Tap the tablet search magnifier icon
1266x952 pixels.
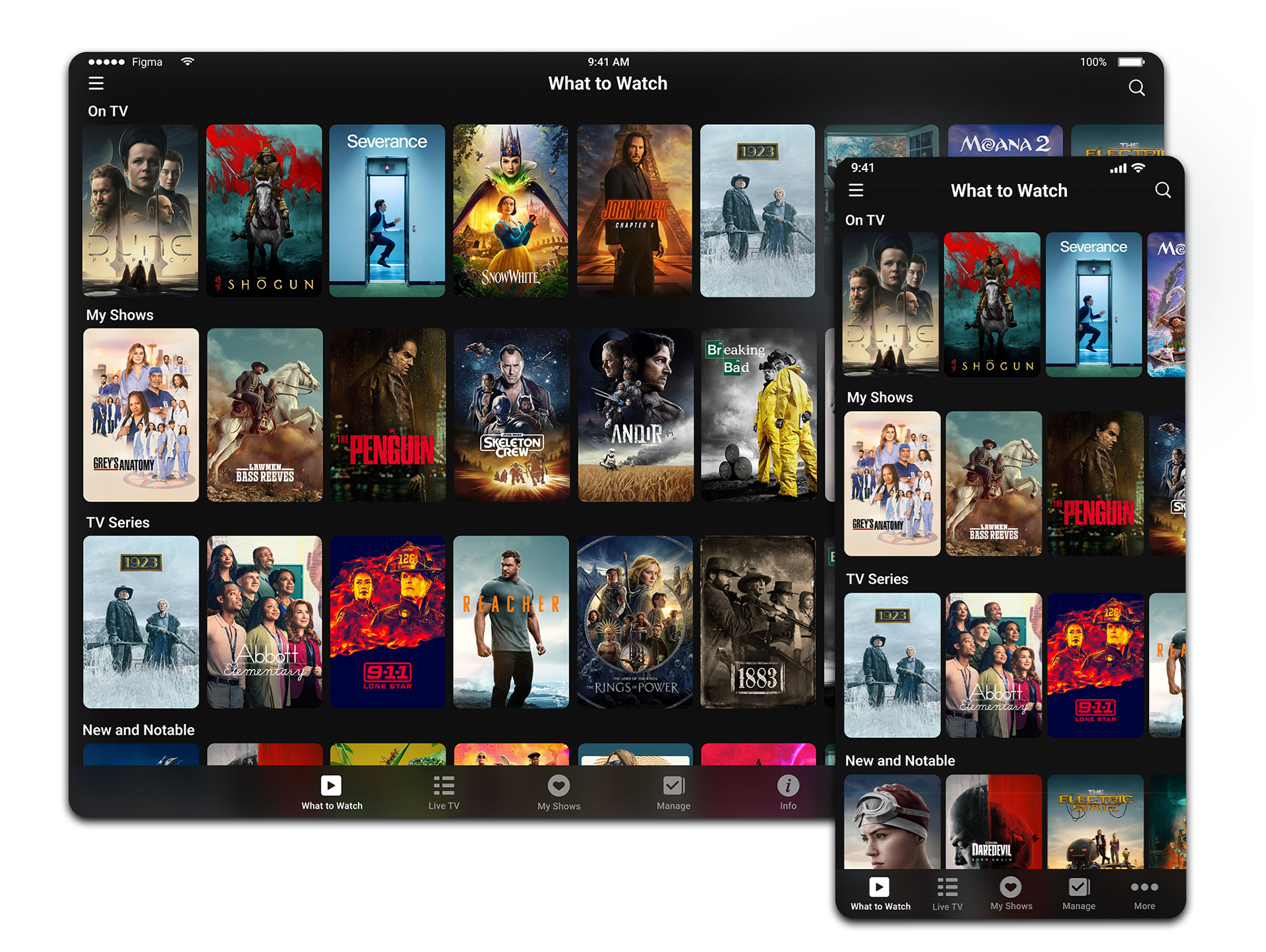[x=1136, y=88]
